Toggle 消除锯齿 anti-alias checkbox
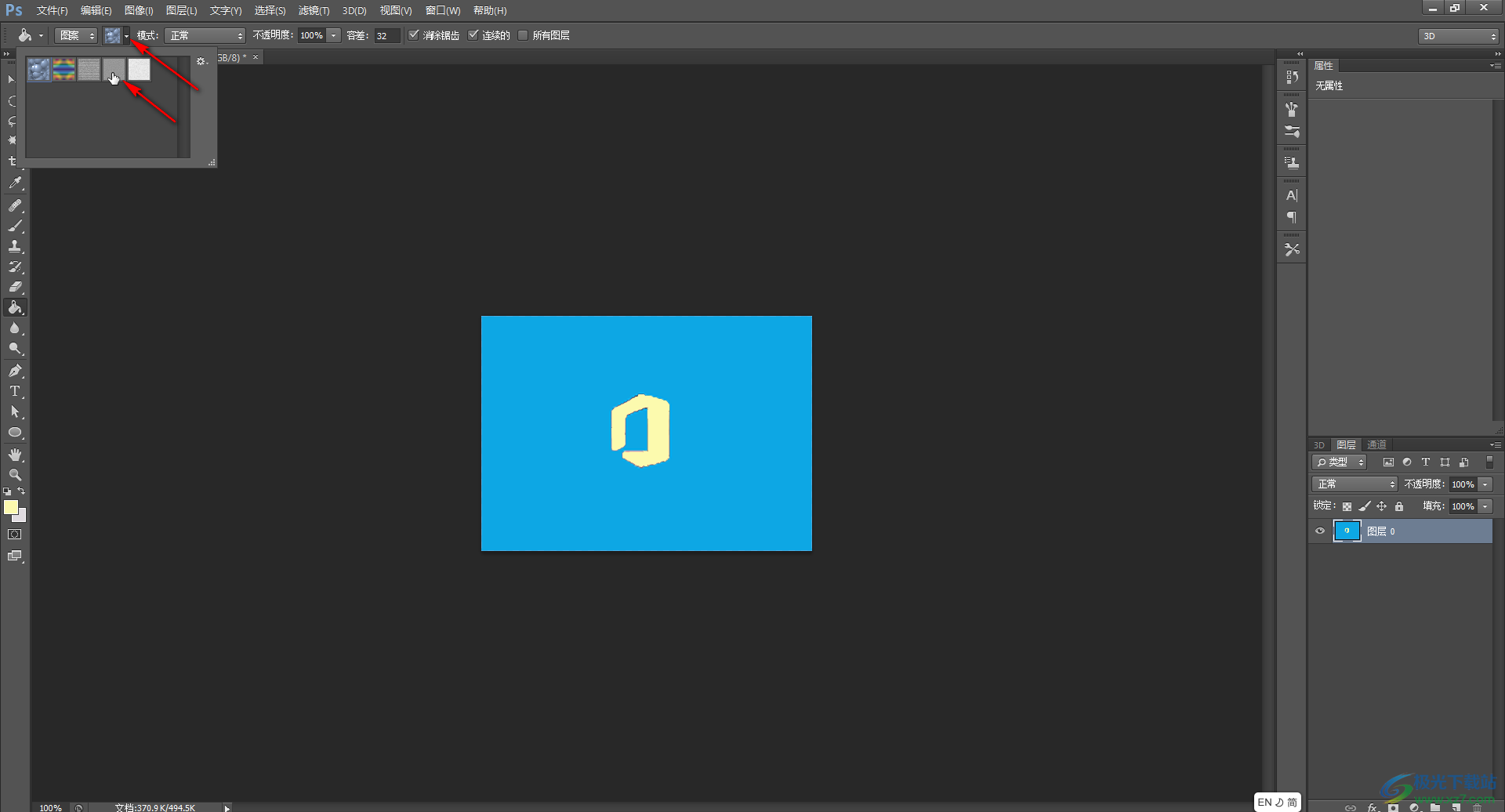This screenshot has height=812, width=1505. 414,35
